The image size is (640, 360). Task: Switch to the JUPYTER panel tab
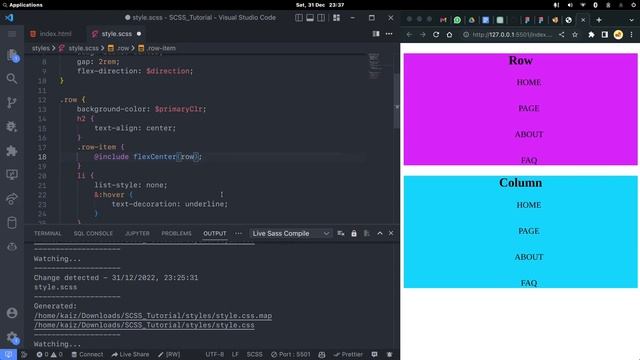(x=137, y=233)
